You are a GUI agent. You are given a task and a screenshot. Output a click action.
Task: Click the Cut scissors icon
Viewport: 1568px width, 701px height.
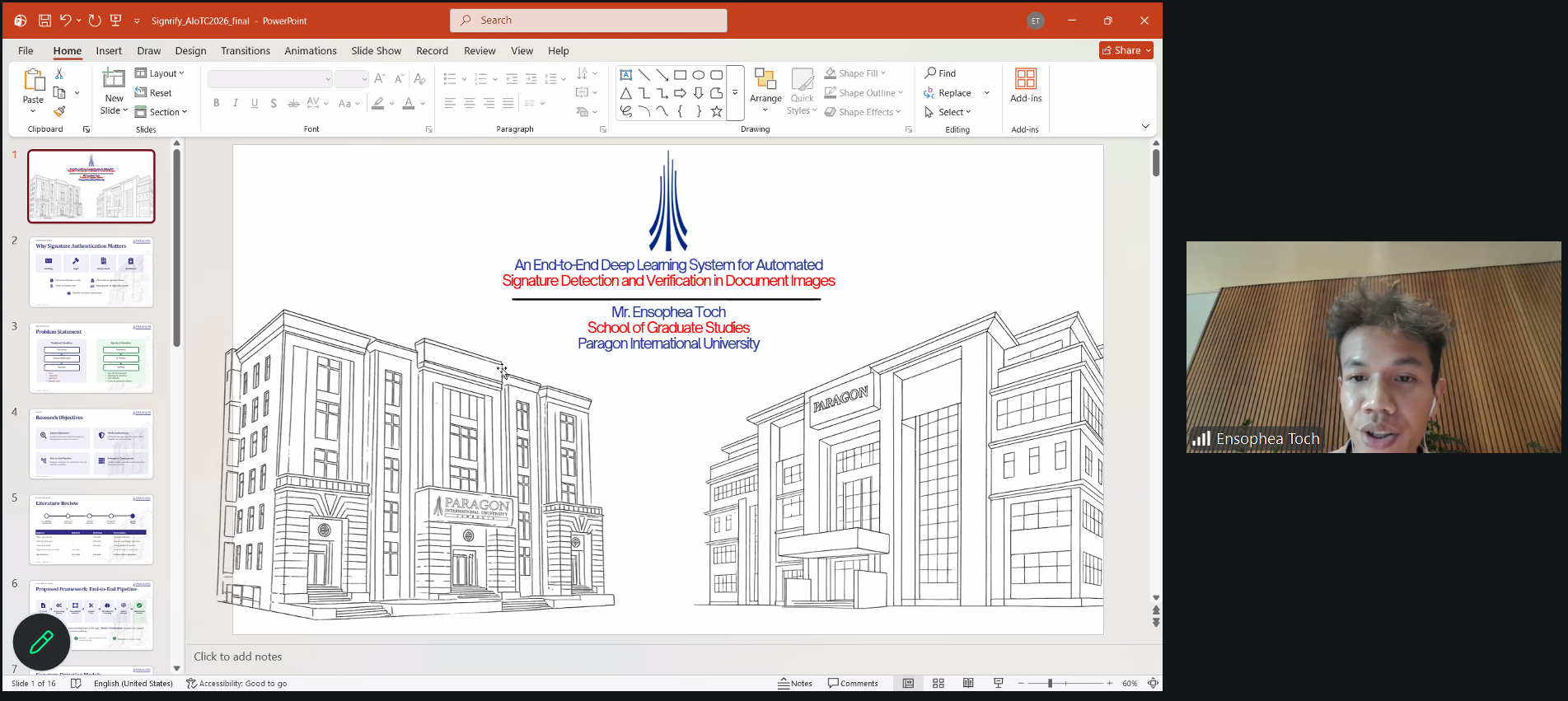pyautogui.click(x=59, y=73)
